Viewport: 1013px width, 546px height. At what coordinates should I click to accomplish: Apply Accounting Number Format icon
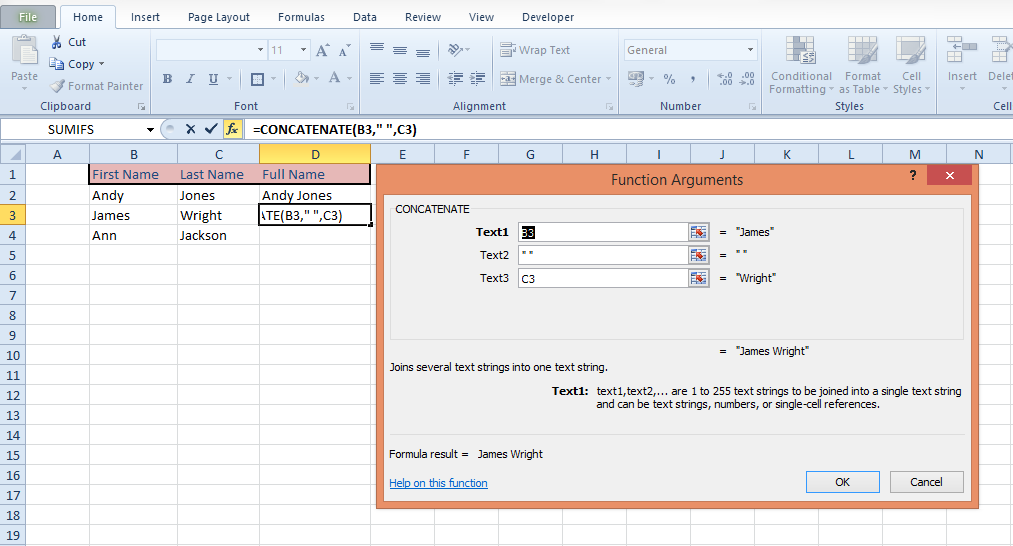point(636,79)
